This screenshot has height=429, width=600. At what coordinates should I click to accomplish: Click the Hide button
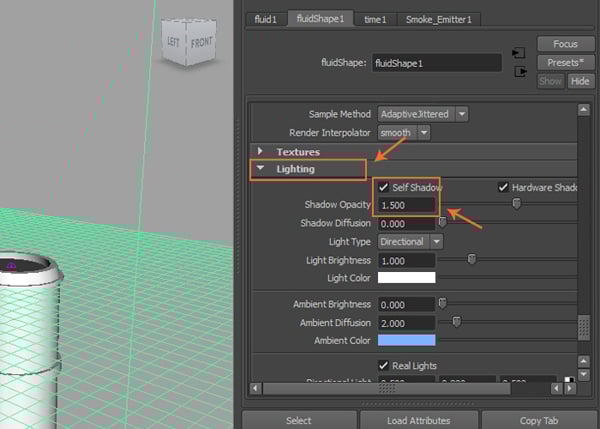click(x=580, y=81)
